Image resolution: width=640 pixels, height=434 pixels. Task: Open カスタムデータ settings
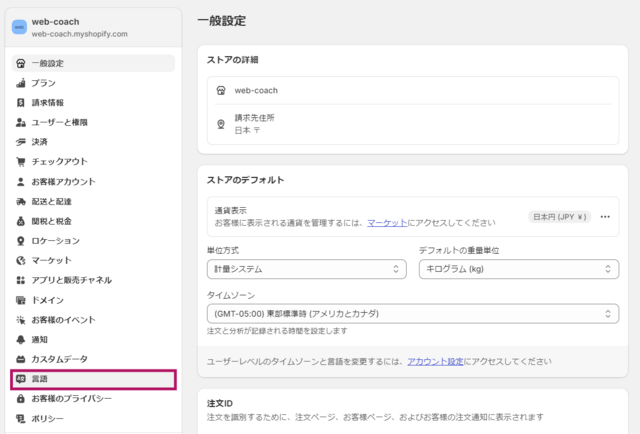(93, 359)
